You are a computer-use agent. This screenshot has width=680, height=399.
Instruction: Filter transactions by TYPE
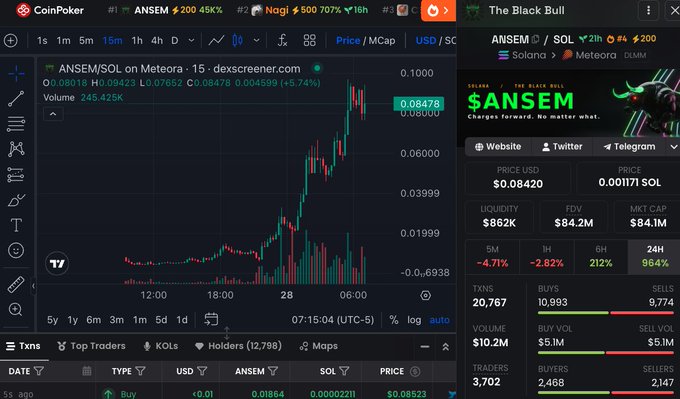(x=140, y=371)
